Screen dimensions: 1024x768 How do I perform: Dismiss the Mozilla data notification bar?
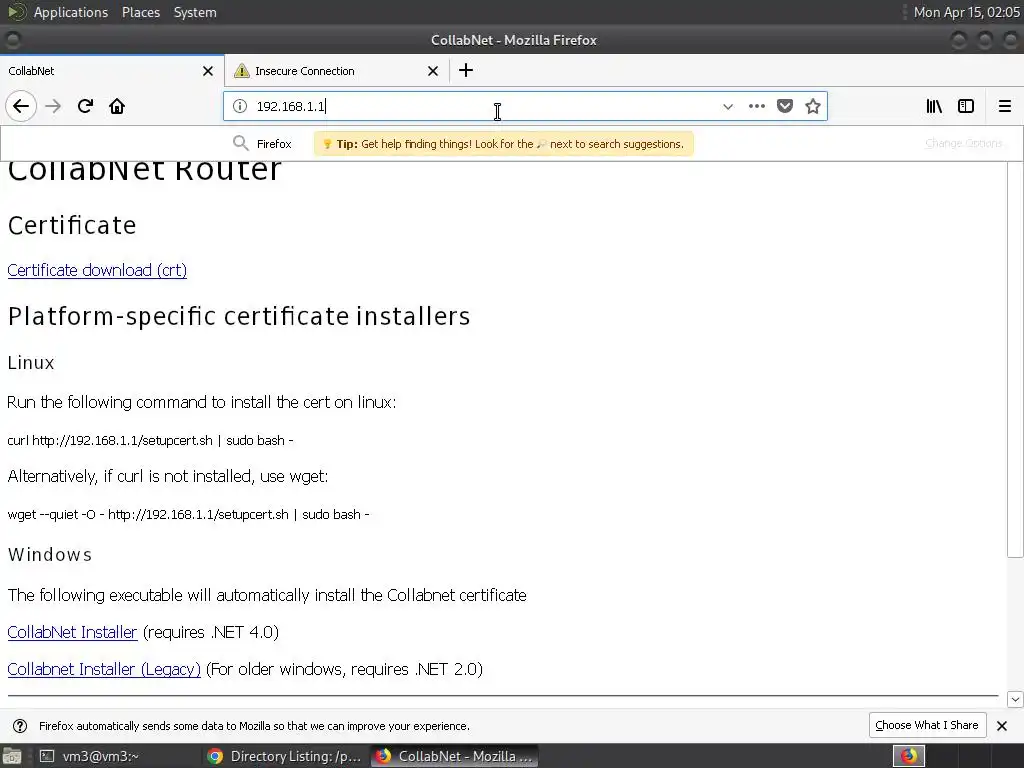click(x=1002, y=726)
